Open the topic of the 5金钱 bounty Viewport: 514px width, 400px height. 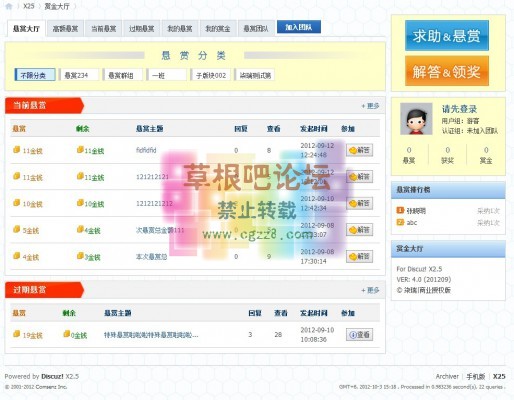click(x=160, y=230)
